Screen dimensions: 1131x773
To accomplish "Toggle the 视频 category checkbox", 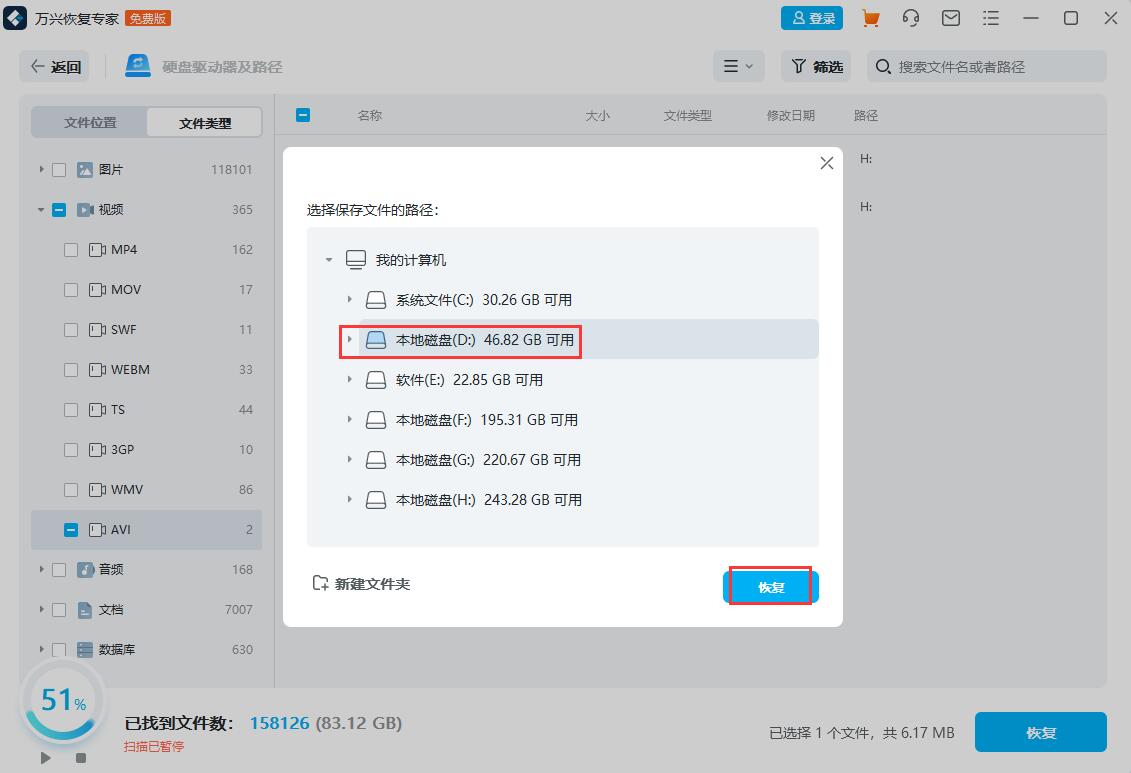I will pos(59,210).
